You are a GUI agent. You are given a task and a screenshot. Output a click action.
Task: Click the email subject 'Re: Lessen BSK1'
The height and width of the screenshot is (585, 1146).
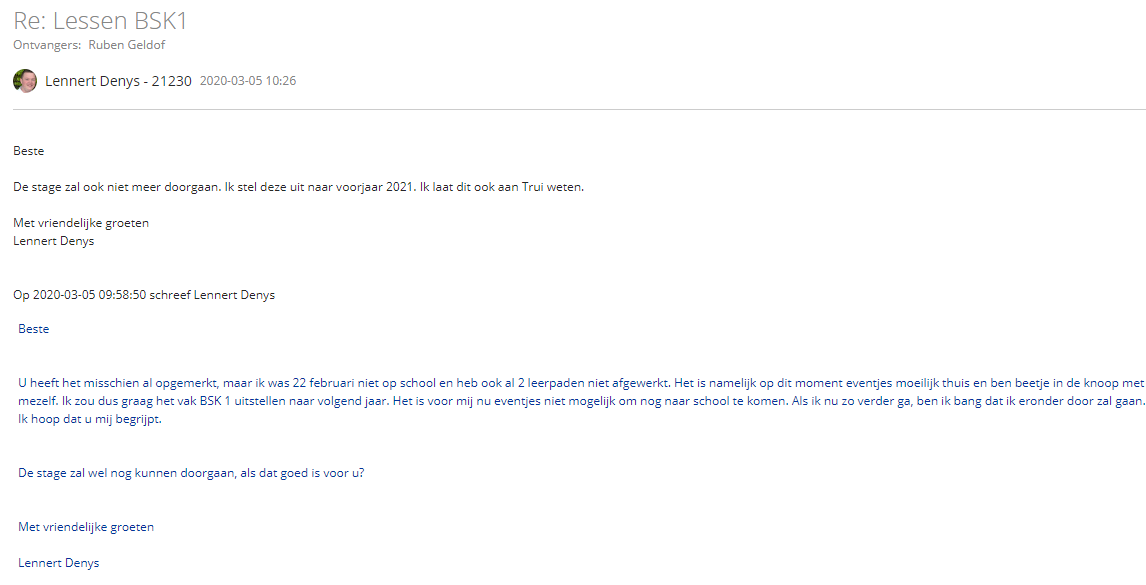point(100,21)
